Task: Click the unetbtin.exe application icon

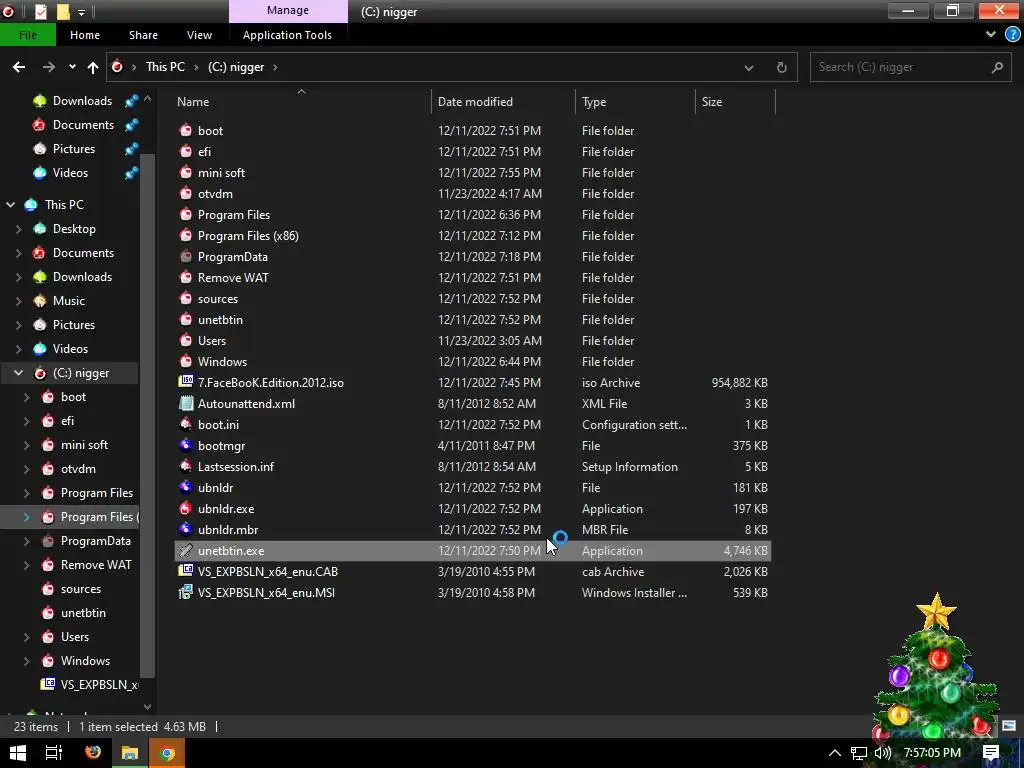Action: (x=186, y=551)
